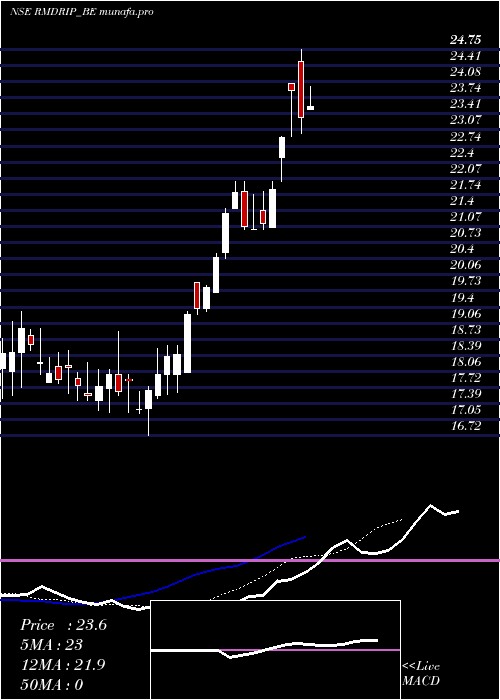Click the tallest red candlestick at the chart peak
Image resolution: width=500 pixels, height=700 pixels.
tap(301, 90)
